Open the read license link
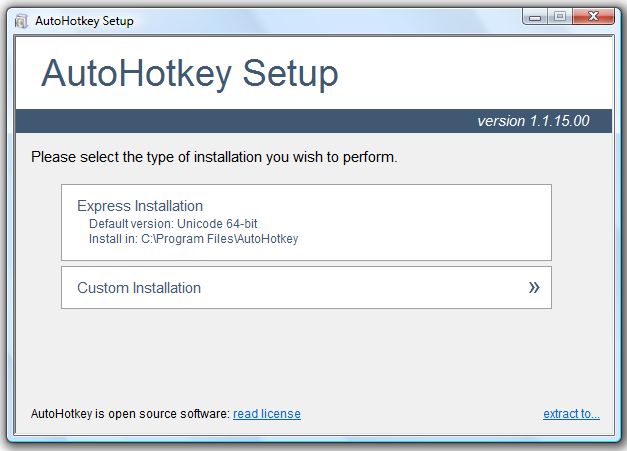The width and height of the screenshot is (627, 451). point(267,413)
